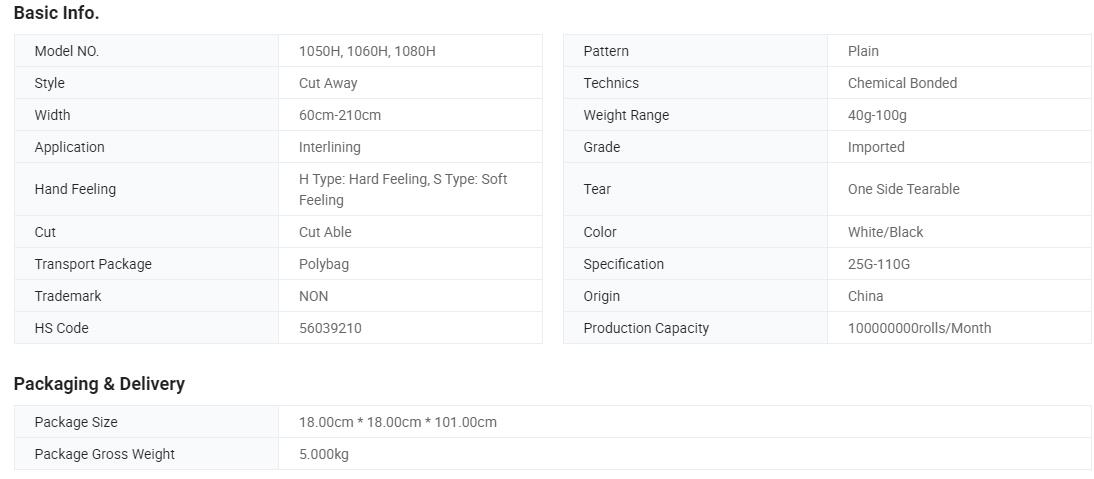Select the 40g-100g weight range value
The image size is (1094, 479).
(877, 115)
